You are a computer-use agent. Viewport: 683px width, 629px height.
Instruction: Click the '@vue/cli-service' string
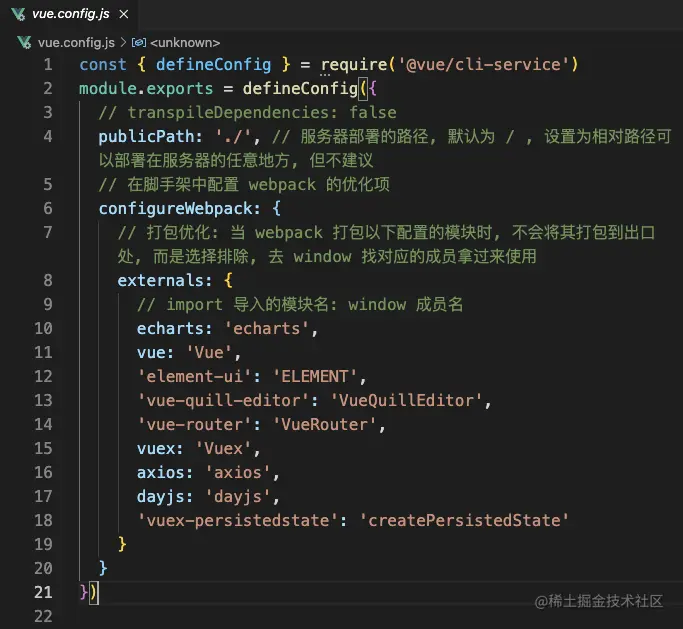tap(483, 64)
